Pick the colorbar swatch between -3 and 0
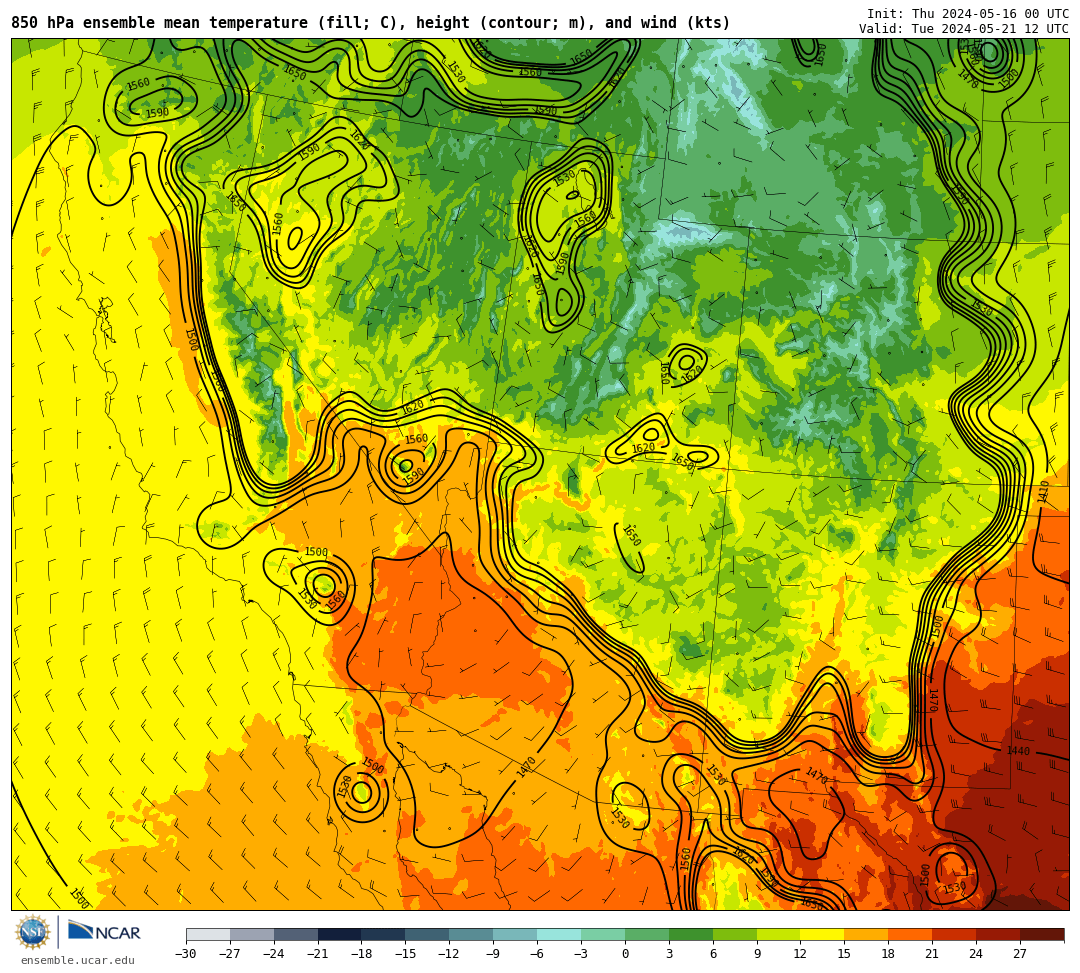This screenshot has height=973, width=1080. tap(603, 934)
